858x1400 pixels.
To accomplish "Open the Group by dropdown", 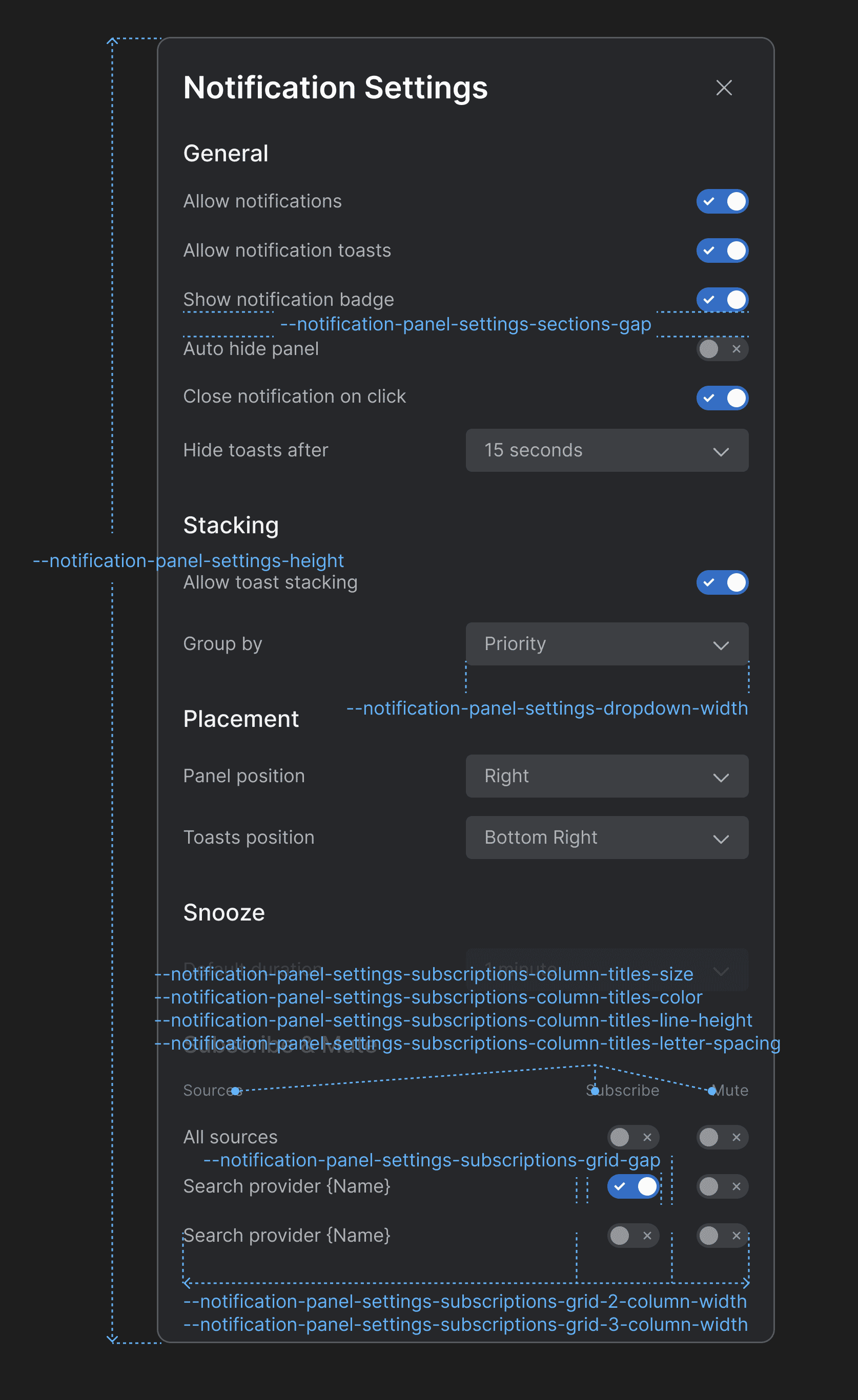I will pos(606,644).
